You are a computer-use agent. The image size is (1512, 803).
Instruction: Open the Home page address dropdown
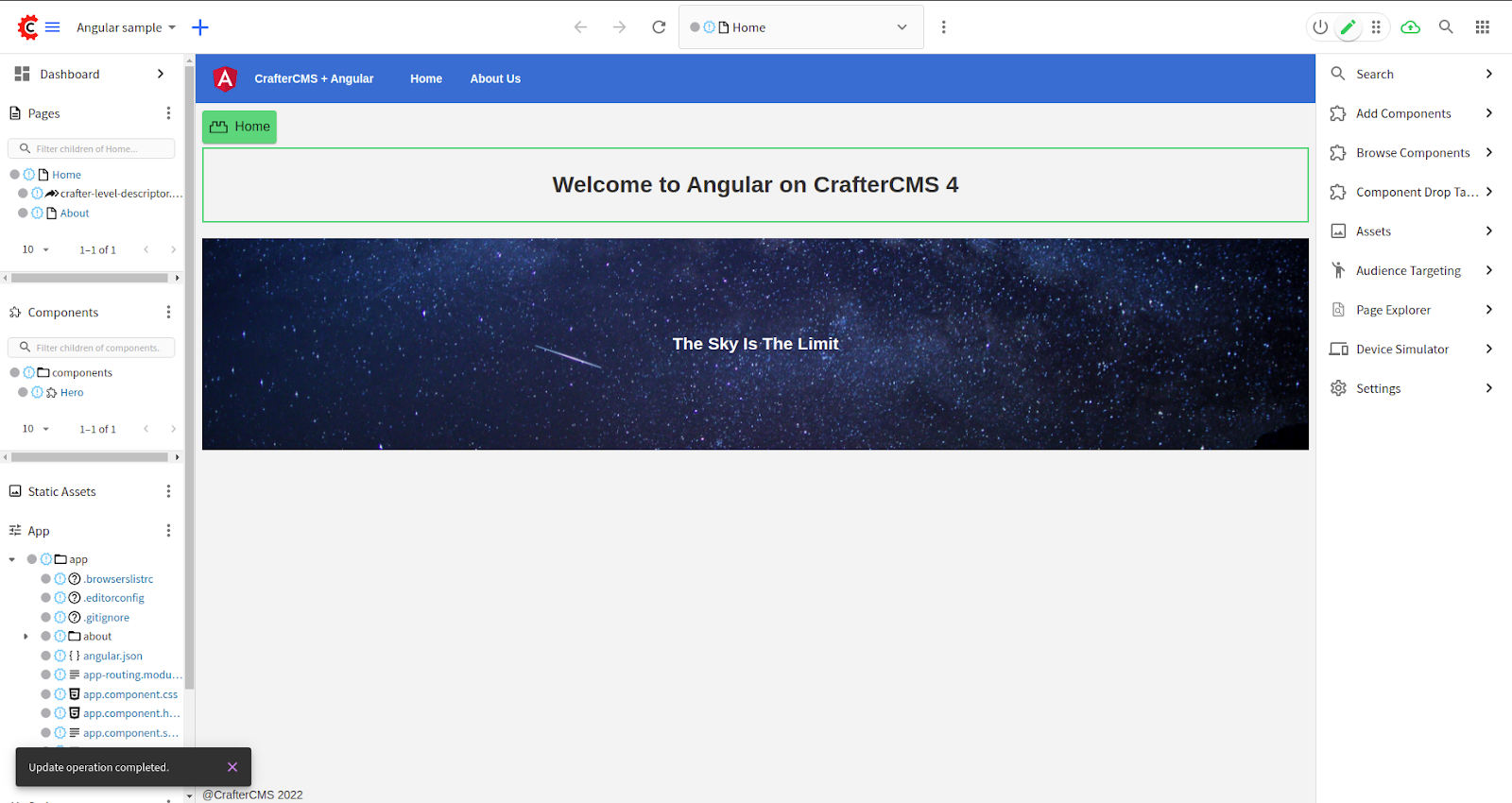click(902, 27)
